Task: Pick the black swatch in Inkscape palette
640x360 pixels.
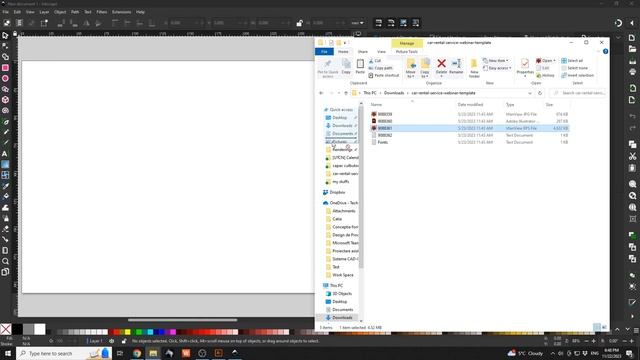Action: pos(17,329)
